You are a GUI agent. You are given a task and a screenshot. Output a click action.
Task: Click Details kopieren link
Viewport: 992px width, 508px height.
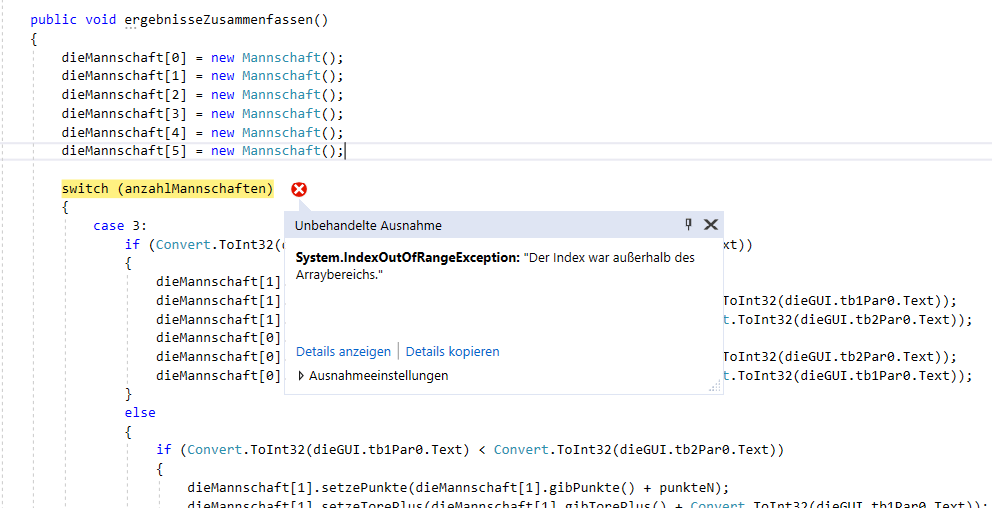pyautogui.click(x=452, y=351)
